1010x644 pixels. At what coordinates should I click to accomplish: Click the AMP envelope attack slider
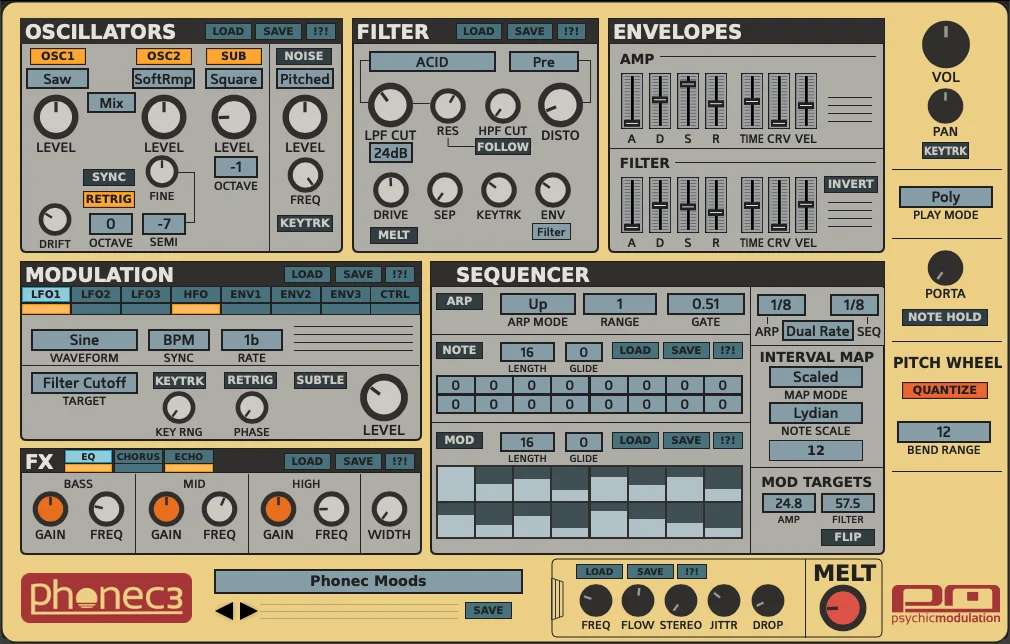(x=632, y=101)
